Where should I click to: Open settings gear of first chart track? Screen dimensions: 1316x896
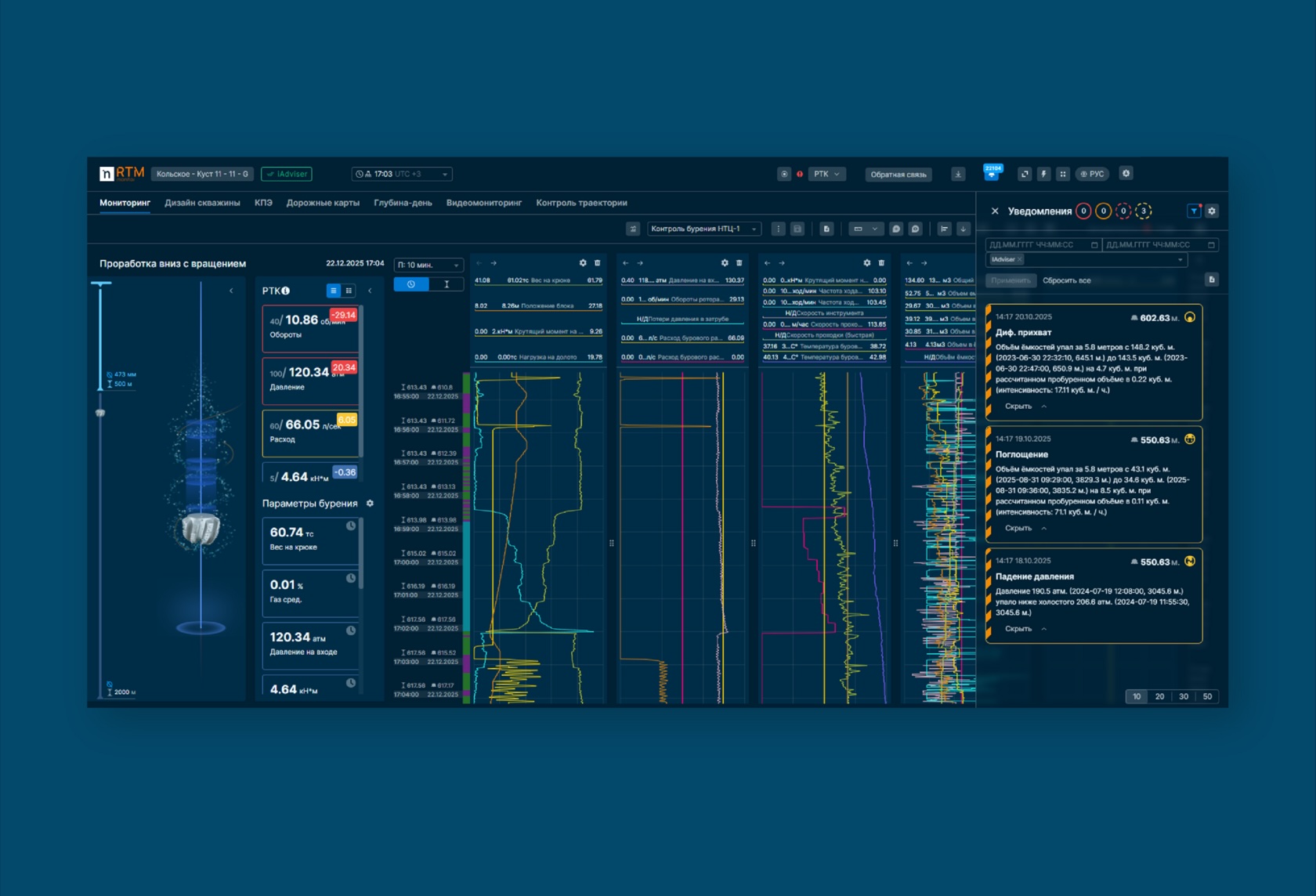coord(583,263)
